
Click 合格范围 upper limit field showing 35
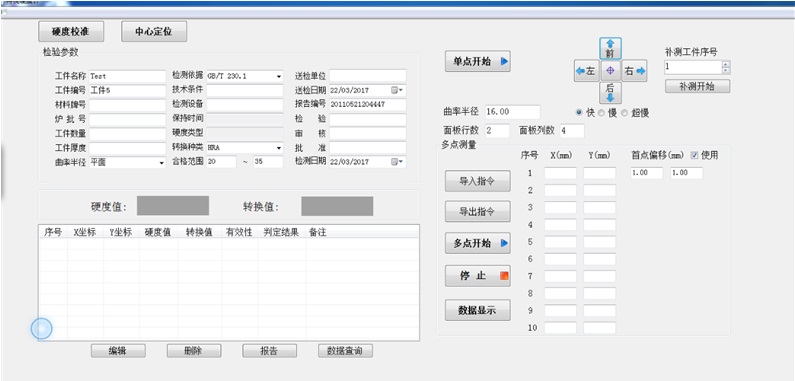268,162
